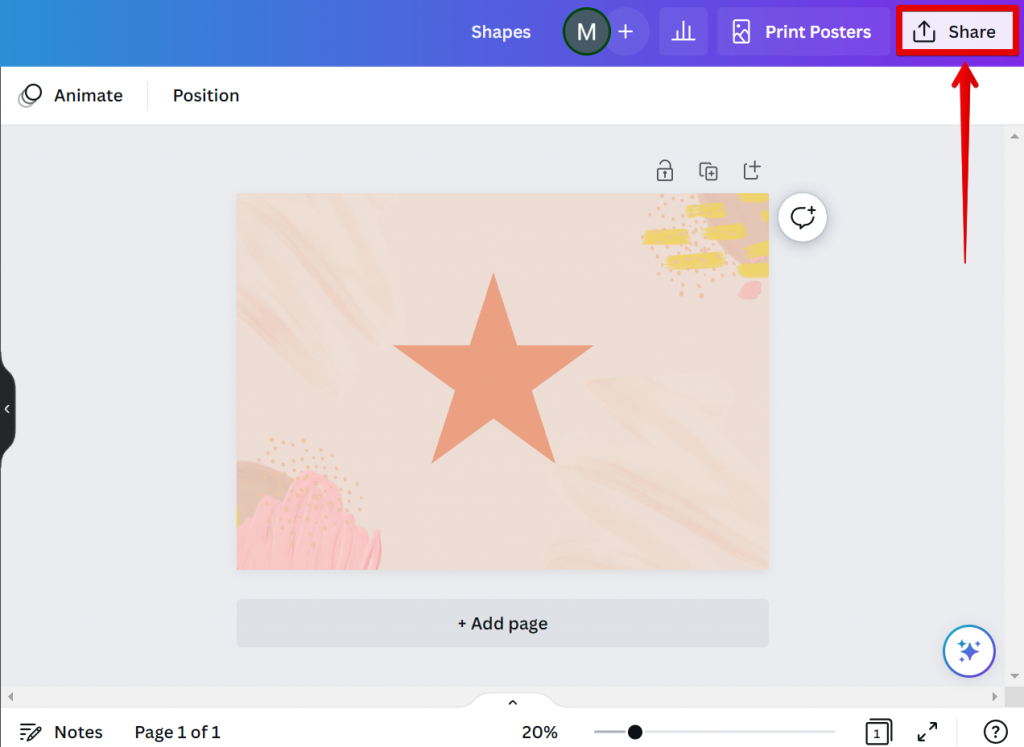Lock the page with the padlock icon
Viewport: 1024px width, 747px height.
664,170
